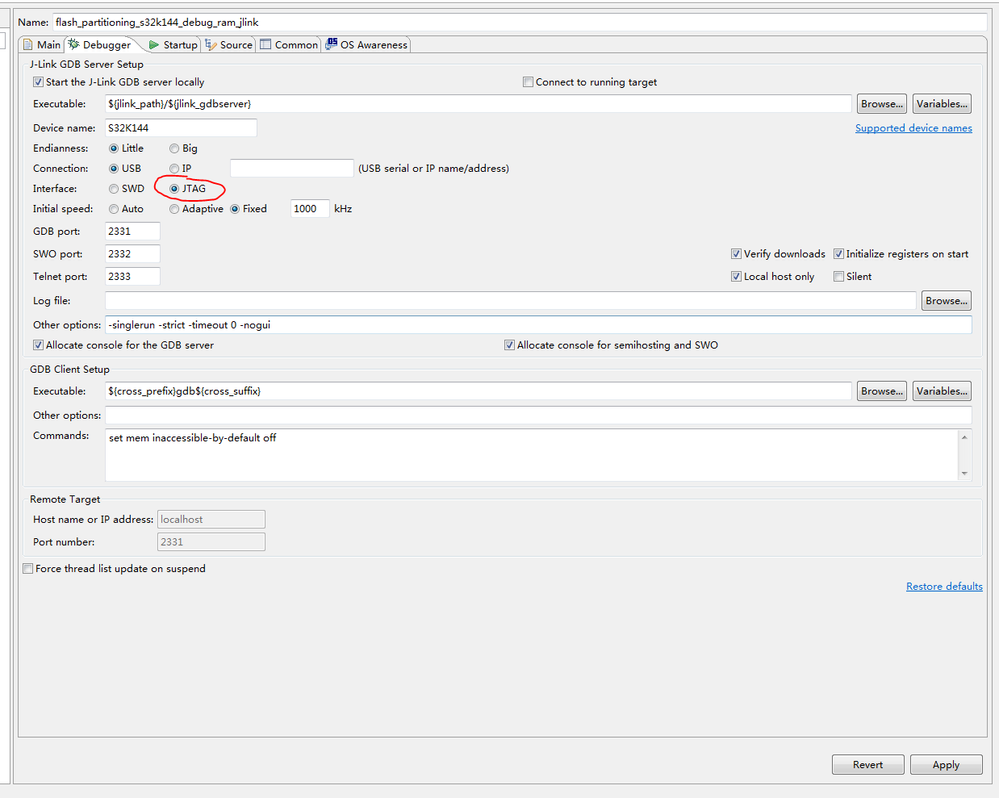Viewport: 999px width, 798px height.
Task: Edit the SWO port field
Action: 133,254
